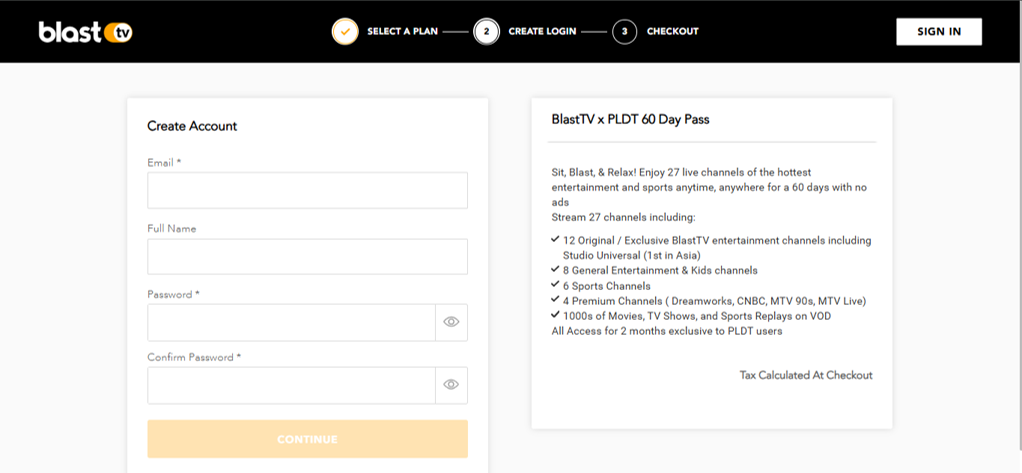
Task: Go to CREATE LOGIN step label
Action: 542,31
